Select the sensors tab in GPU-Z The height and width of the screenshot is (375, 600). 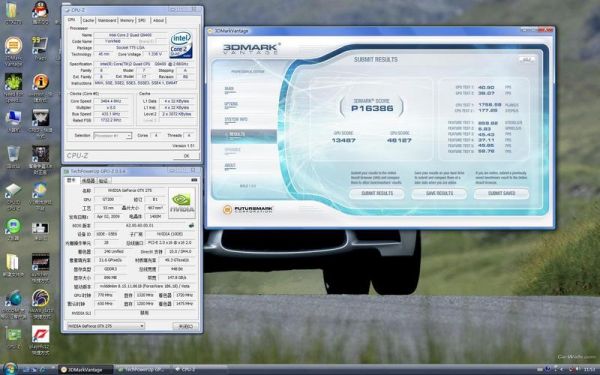pyautogui.click(x=88, y=181)
